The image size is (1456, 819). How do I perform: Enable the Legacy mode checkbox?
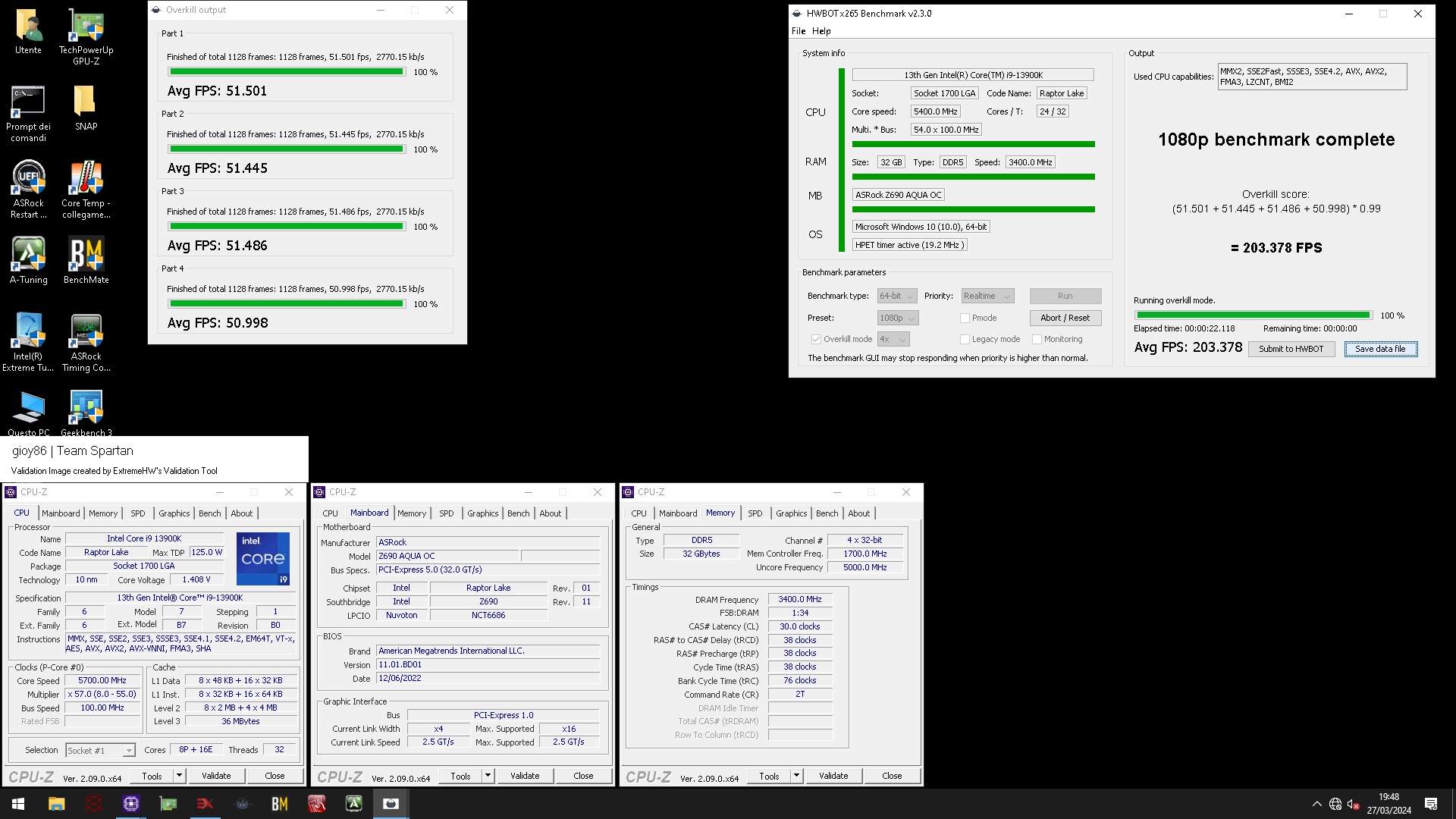(x=965, y=339)
